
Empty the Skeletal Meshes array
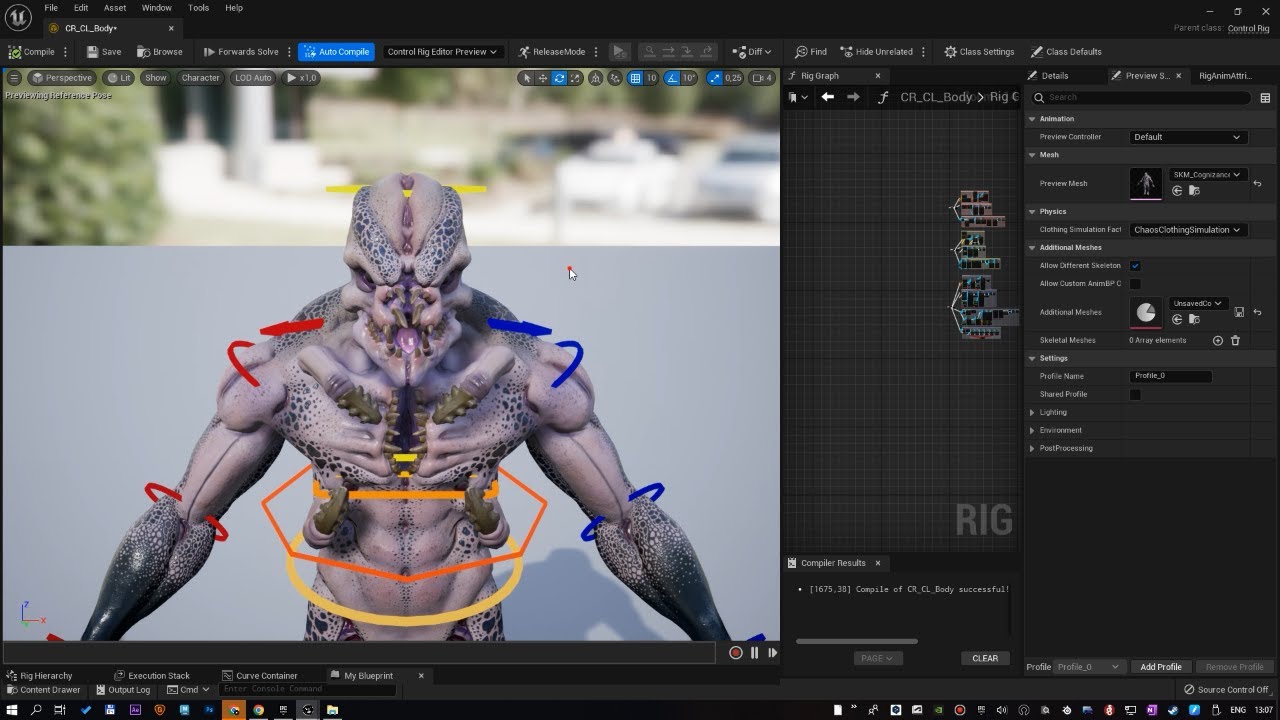click(x=1235, y=340)
